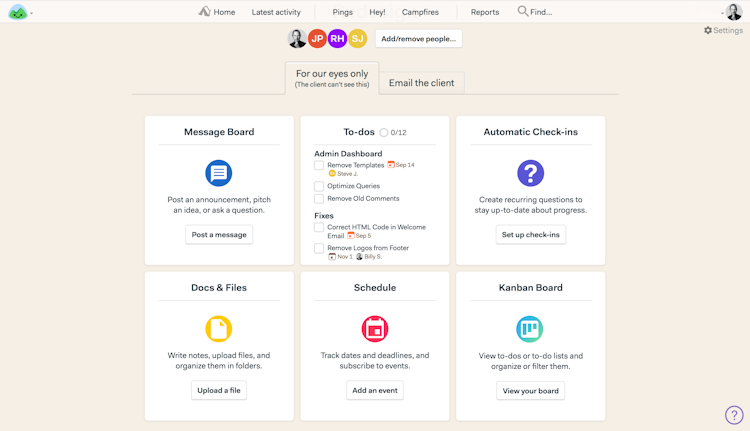The width and height of the screenshot is (750, 431).
Task: Click the Basecamp logo
Action: [x=17, y=12]
